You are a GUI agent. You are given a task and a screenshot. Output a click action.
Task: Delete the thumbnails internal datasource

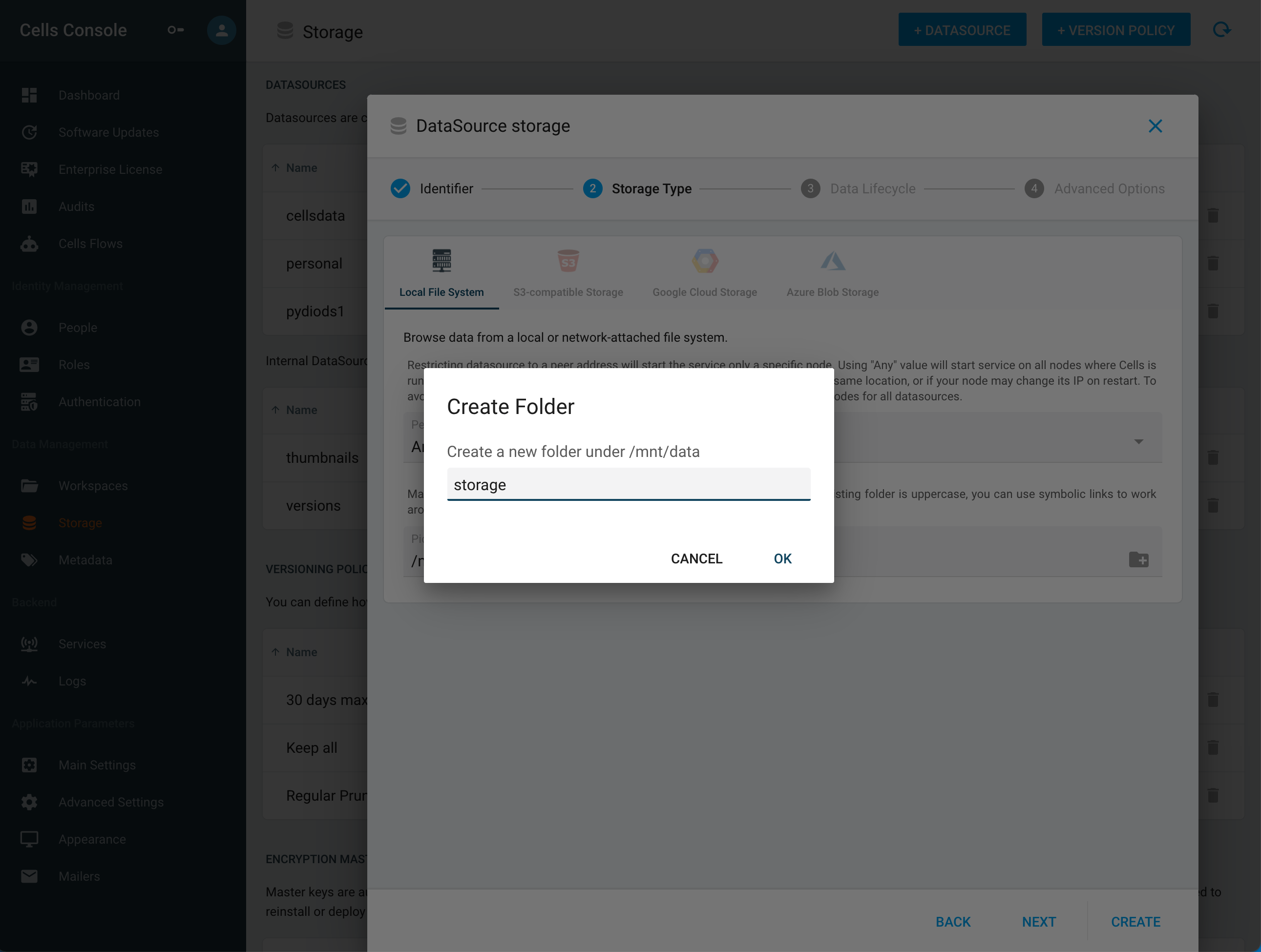click(1213, 457)
